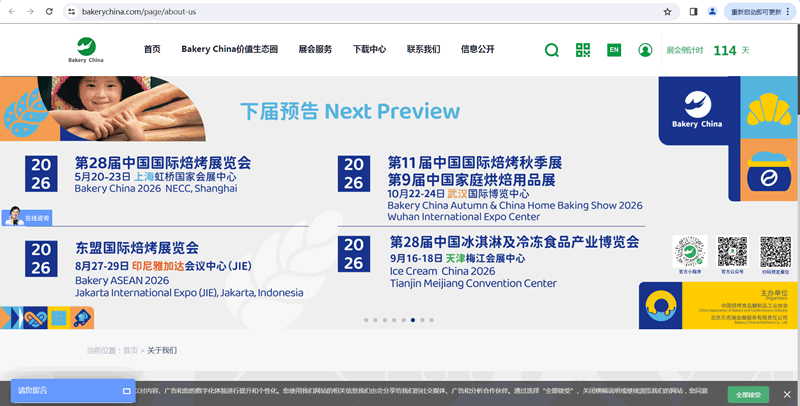Click the 全部接受 cookie button
The height and width of the screenshot is (406, 800).
[749, 394]
